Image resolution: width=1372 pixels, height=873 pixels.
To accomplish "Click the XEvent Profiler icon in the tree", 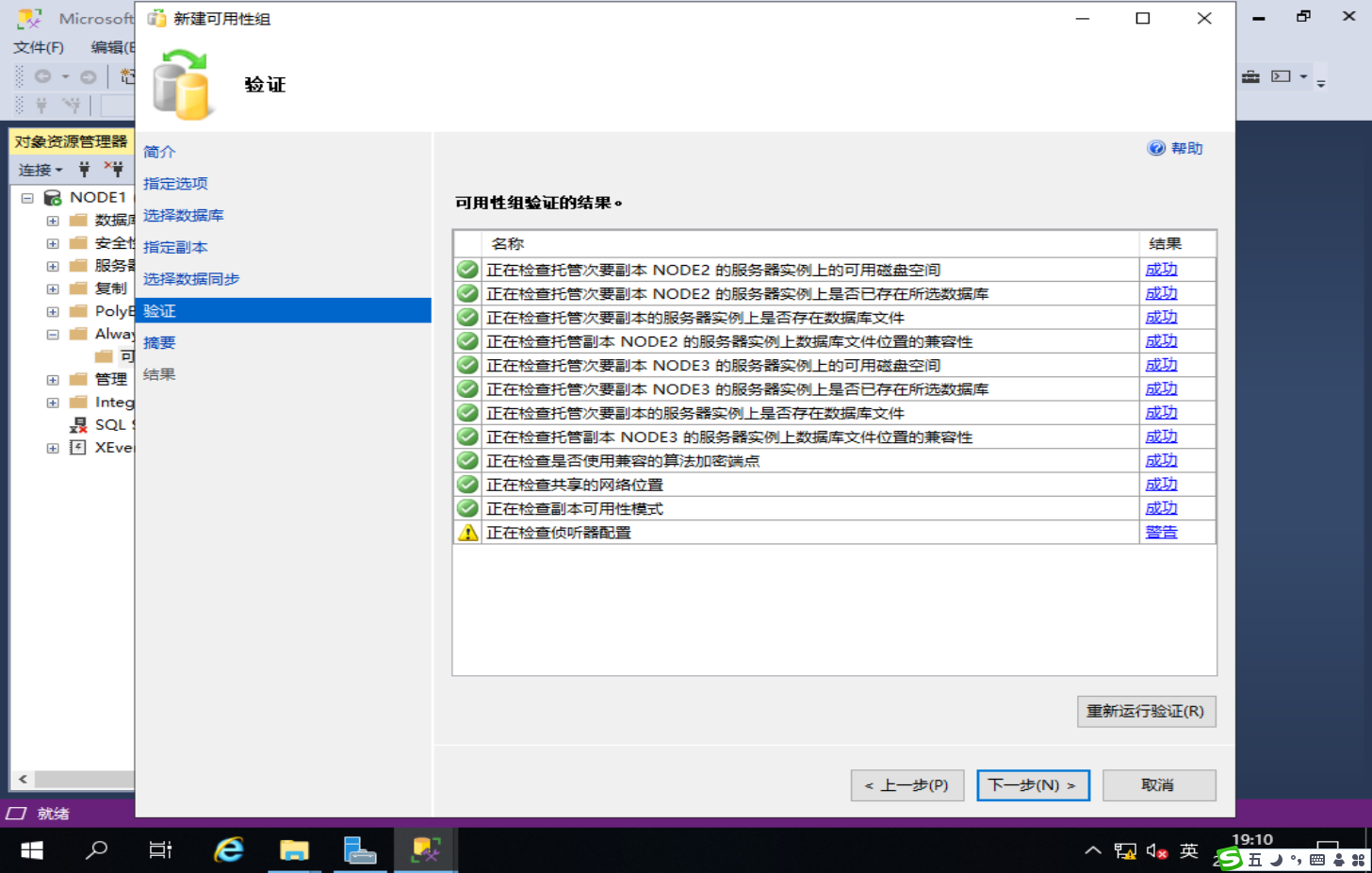I will click(x=79, y=448).
